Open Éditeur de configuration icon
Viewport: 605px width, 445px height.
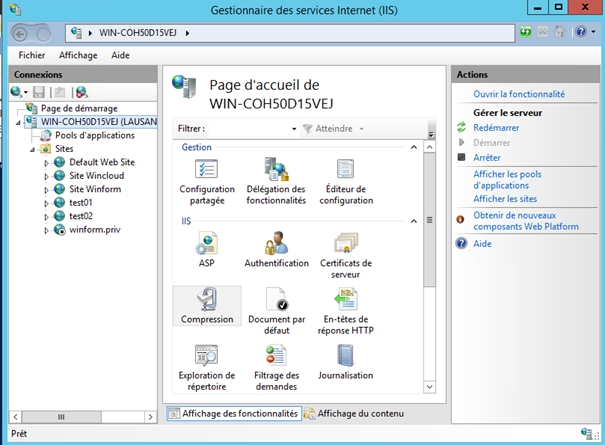coord(346,171)
